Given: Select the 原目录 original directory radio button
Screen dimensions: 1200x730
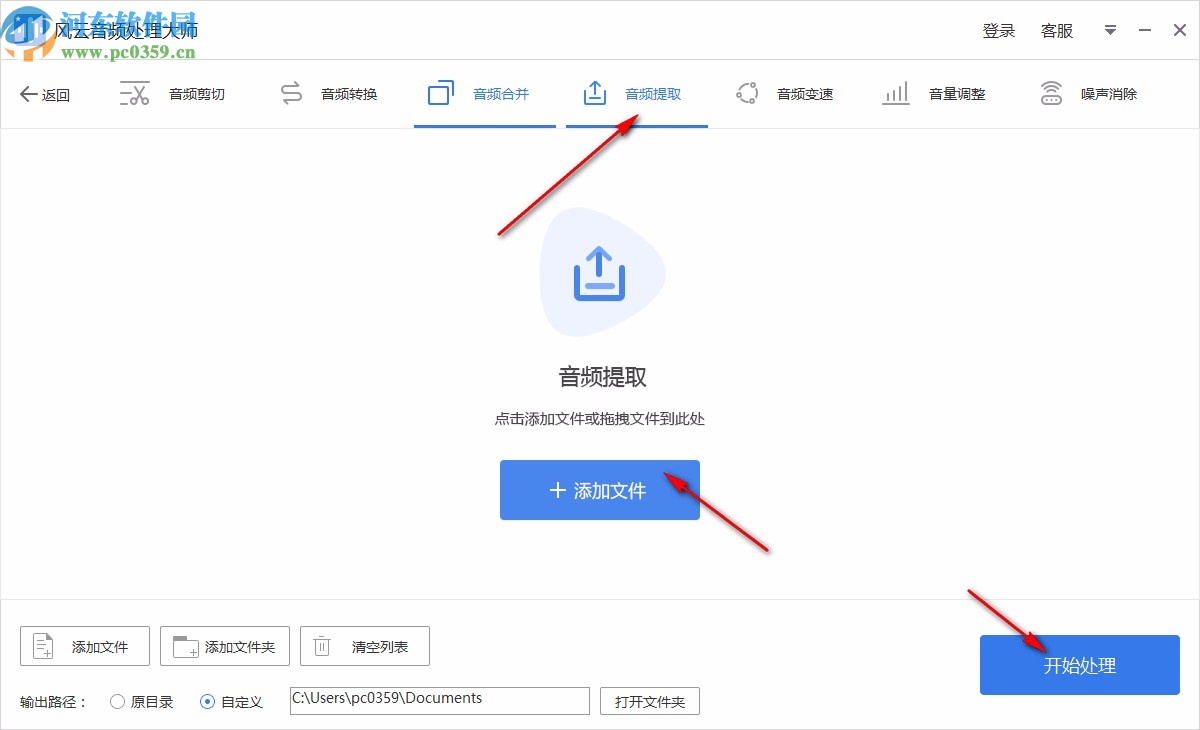Looking at the screenshot, I should [117, 701].
